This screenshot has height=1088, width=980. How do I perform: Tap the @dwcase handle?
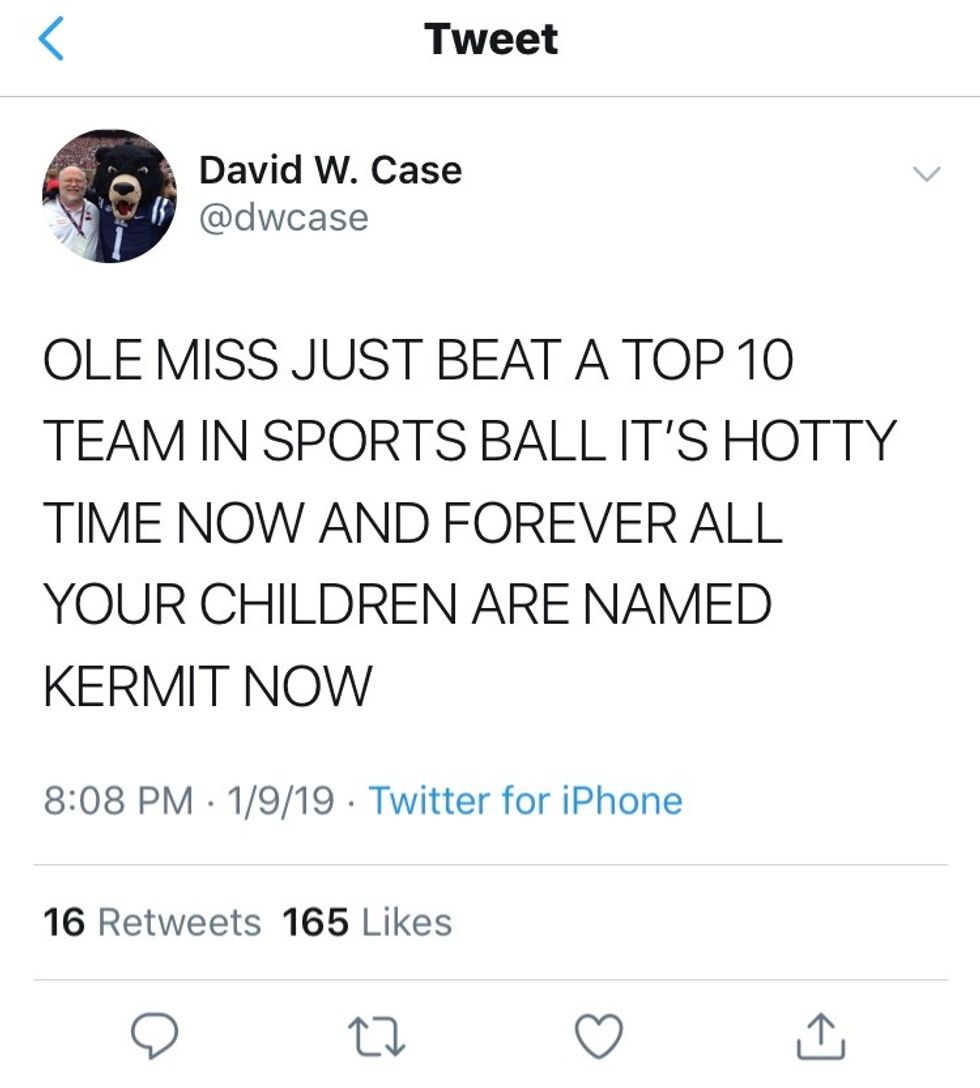pos(284,217)
